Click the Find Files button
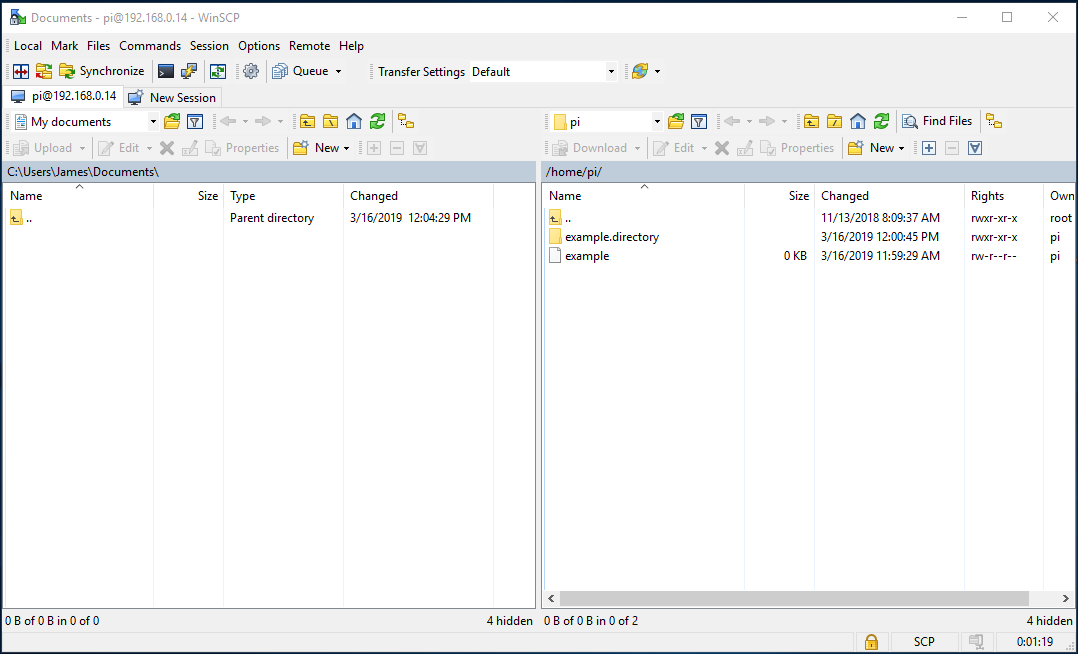Image resolution: width=1078 pixels, height=654 pixels. pyautogui.click(x=938, y=121)
